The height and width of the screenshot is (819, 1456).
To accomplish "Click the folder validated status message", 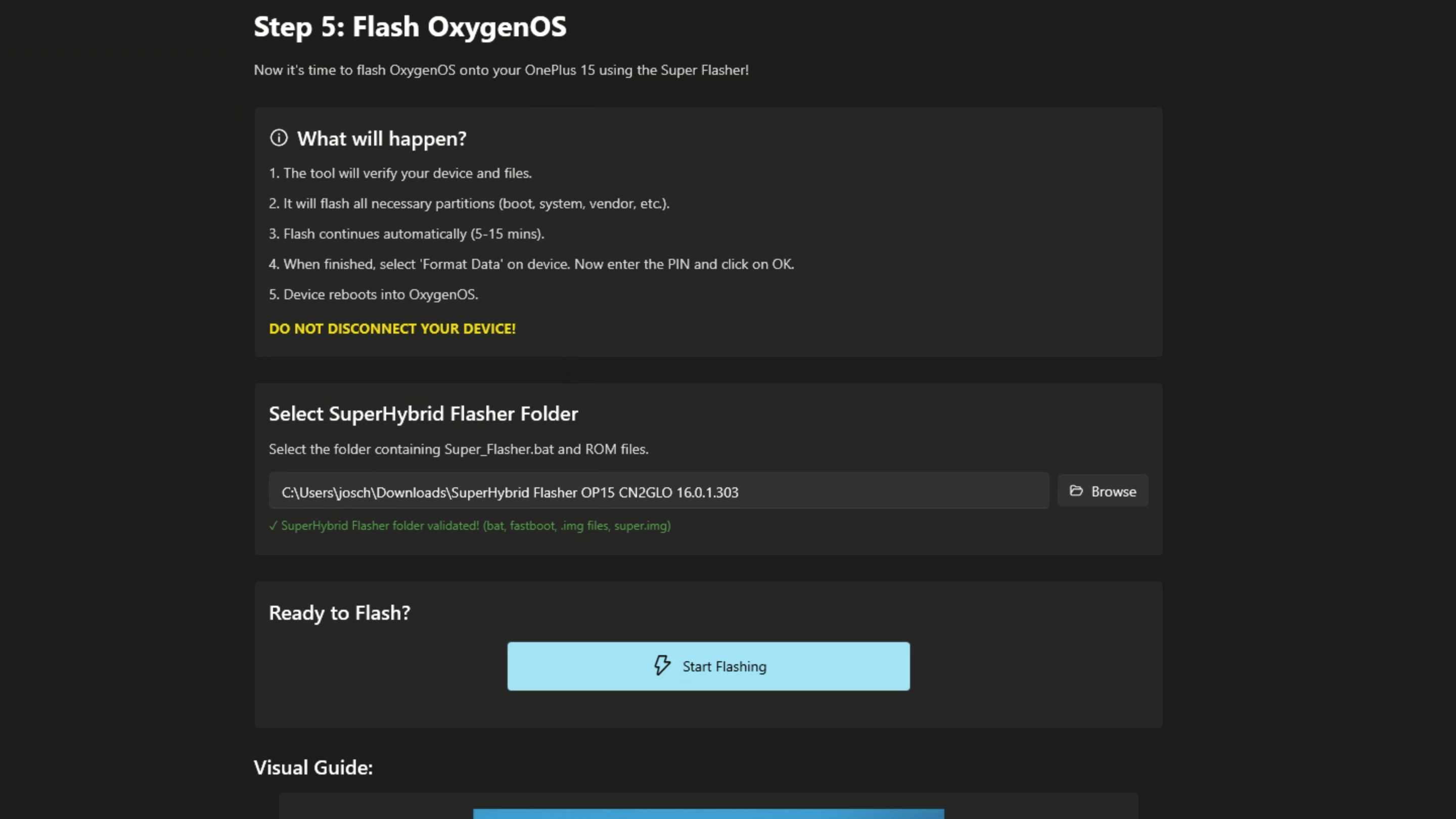I will 475,526.
